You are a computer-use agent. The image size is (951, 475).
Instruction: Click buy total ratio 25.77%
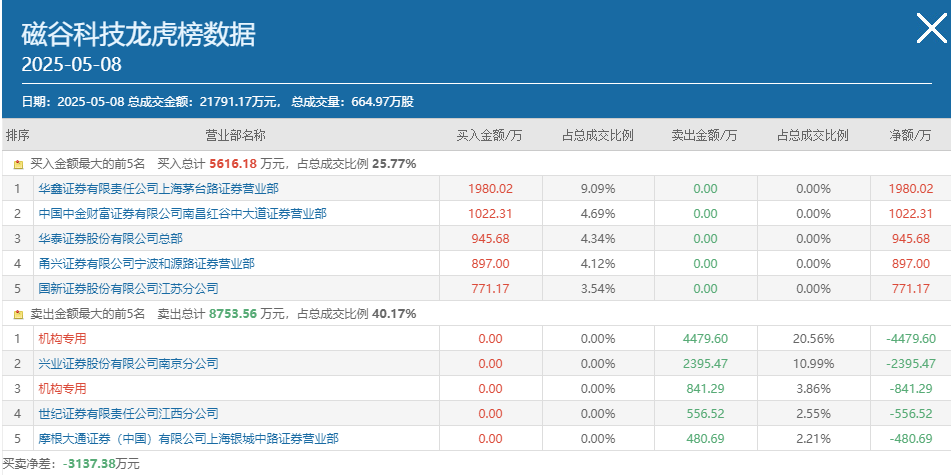coord(394,164)
